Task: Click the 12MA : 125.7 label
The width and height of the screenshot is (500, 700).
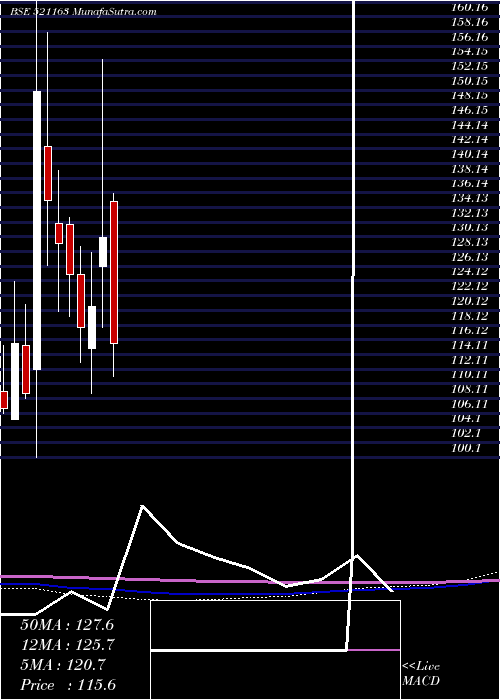Action: 67,645
